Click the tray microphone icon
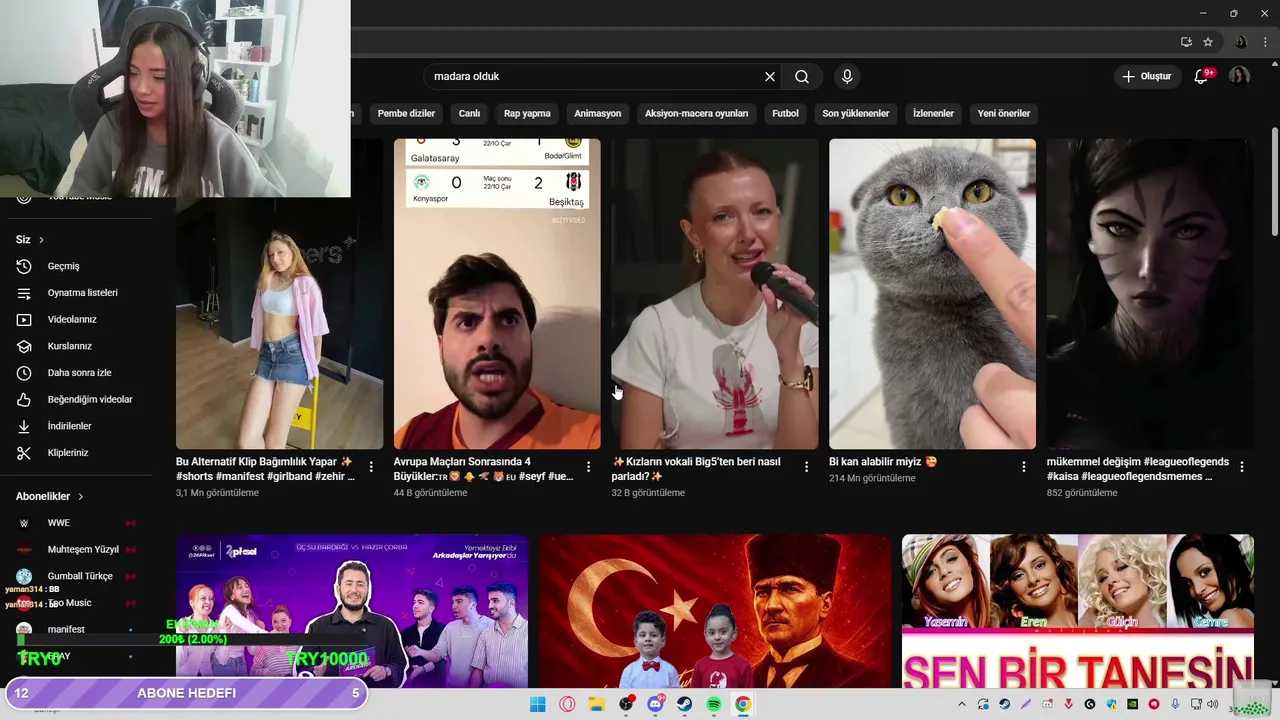Image resolution: width=1280 pixels, height=720 pixels. tap(1175, 704)
